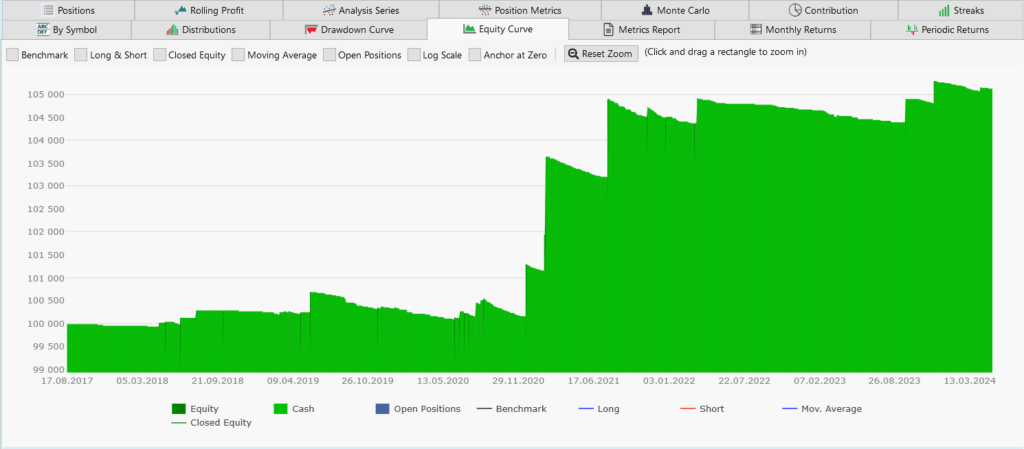The image size is (1024, 449).
Task: Click the Mov. Average legend entry
Action: [x=822, y=409]
